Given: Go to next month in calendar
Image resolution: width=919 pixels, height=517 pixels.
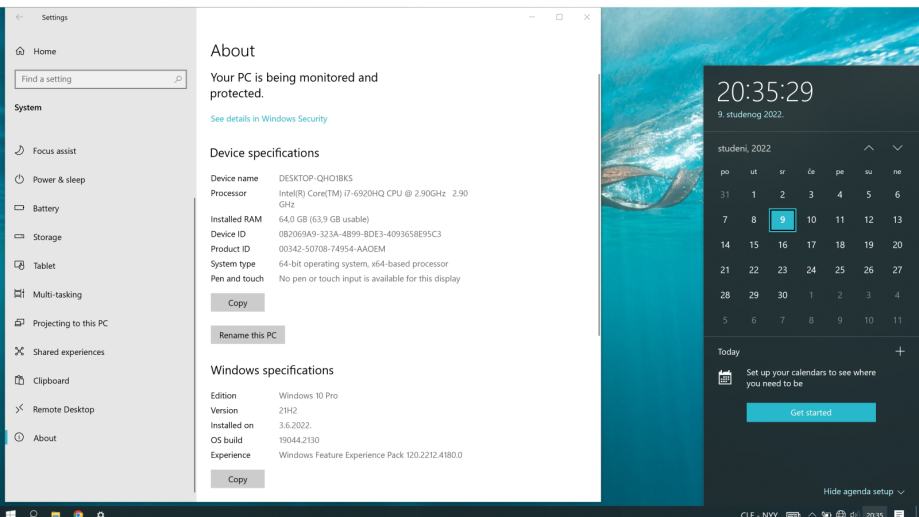Looking at the screenshot, I should pos(897,148).
